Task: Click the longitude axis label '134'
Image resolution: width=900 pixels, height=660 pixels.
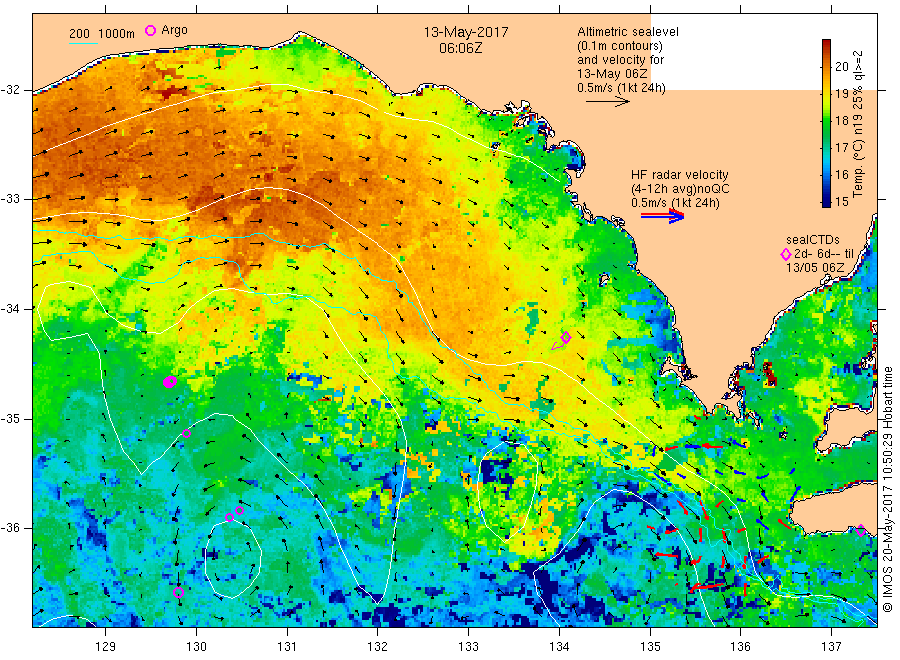Action: tap(559, 647)
